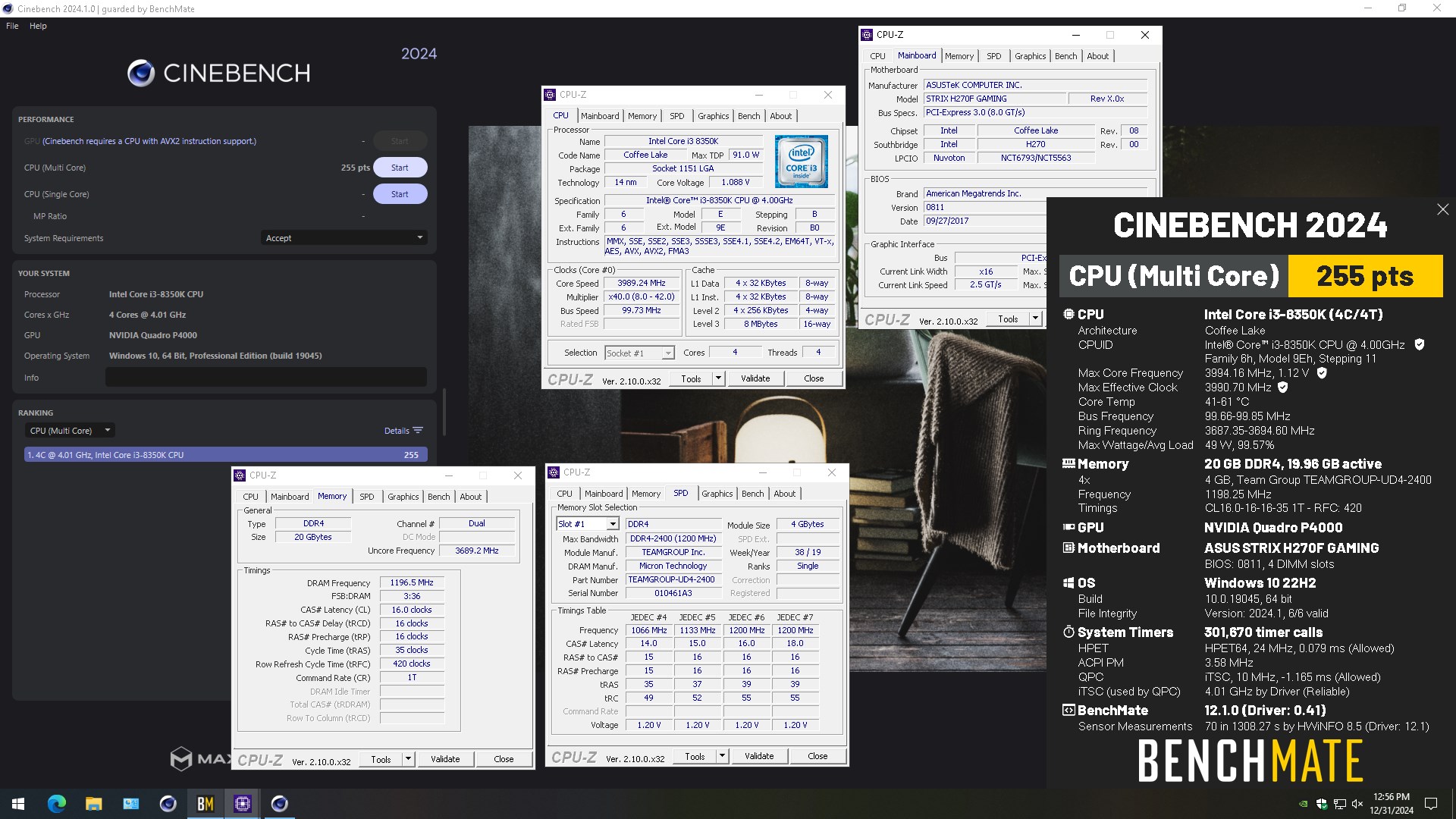Click the shield beside Max Core Frequency
The height and width of the screenshot is (819, 1456).
(x=1322, y=373)
